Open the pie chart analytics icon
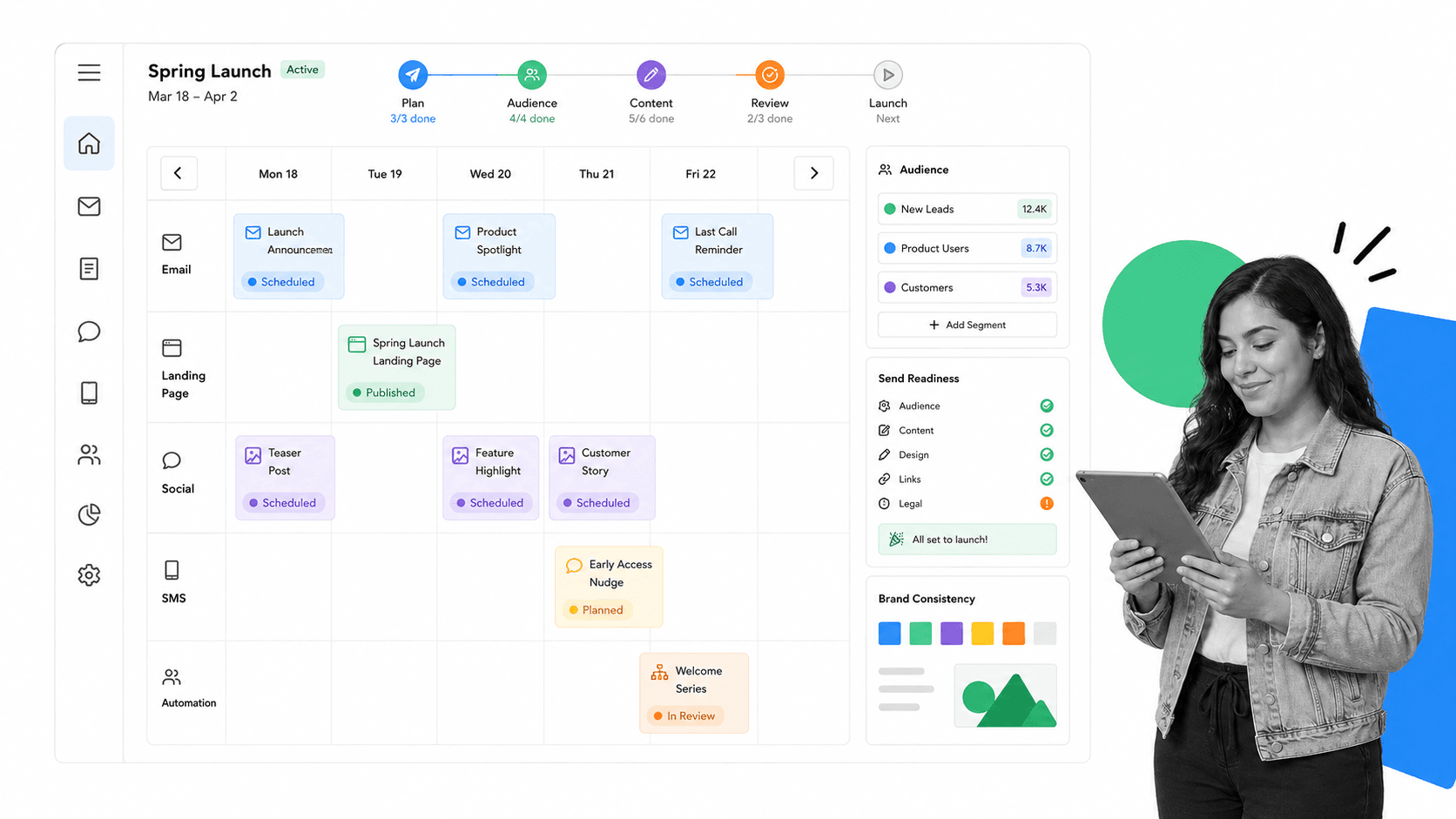The width and height of the screenshot is (1456, 819). pyautogui.click(x=89, y=514)
